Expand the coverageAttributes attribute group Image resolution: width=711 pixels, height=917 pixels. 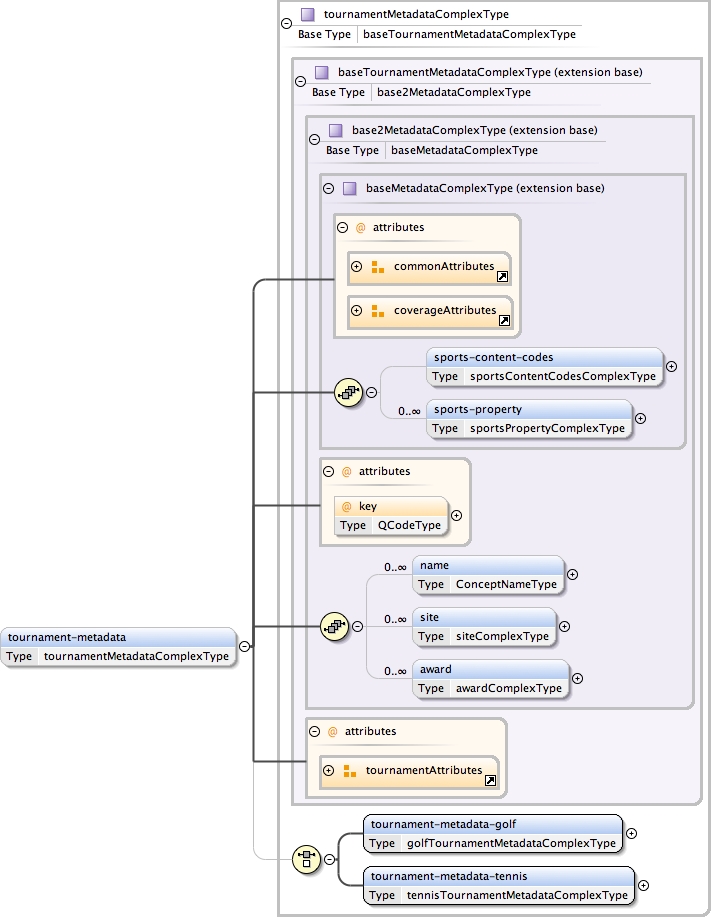[x=356, y=311]
